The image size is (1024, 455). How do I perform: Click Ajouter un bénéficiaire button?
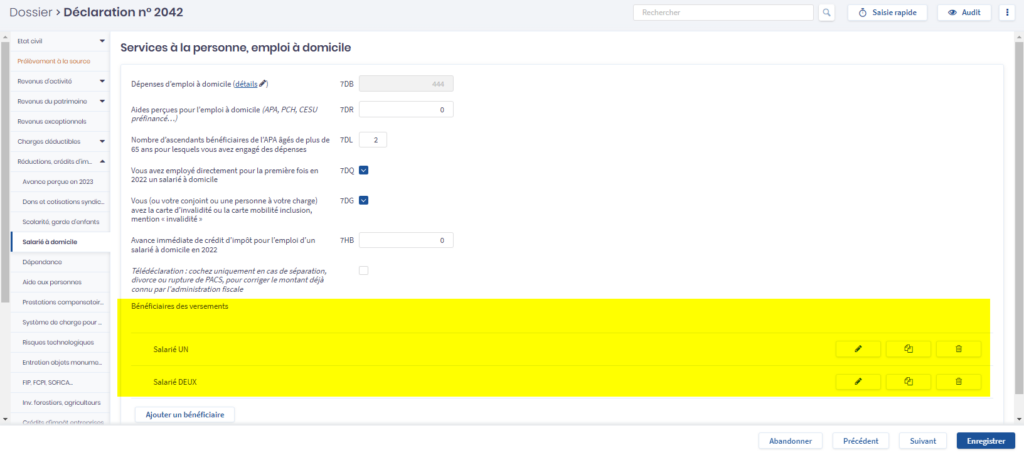pos(184,414)
